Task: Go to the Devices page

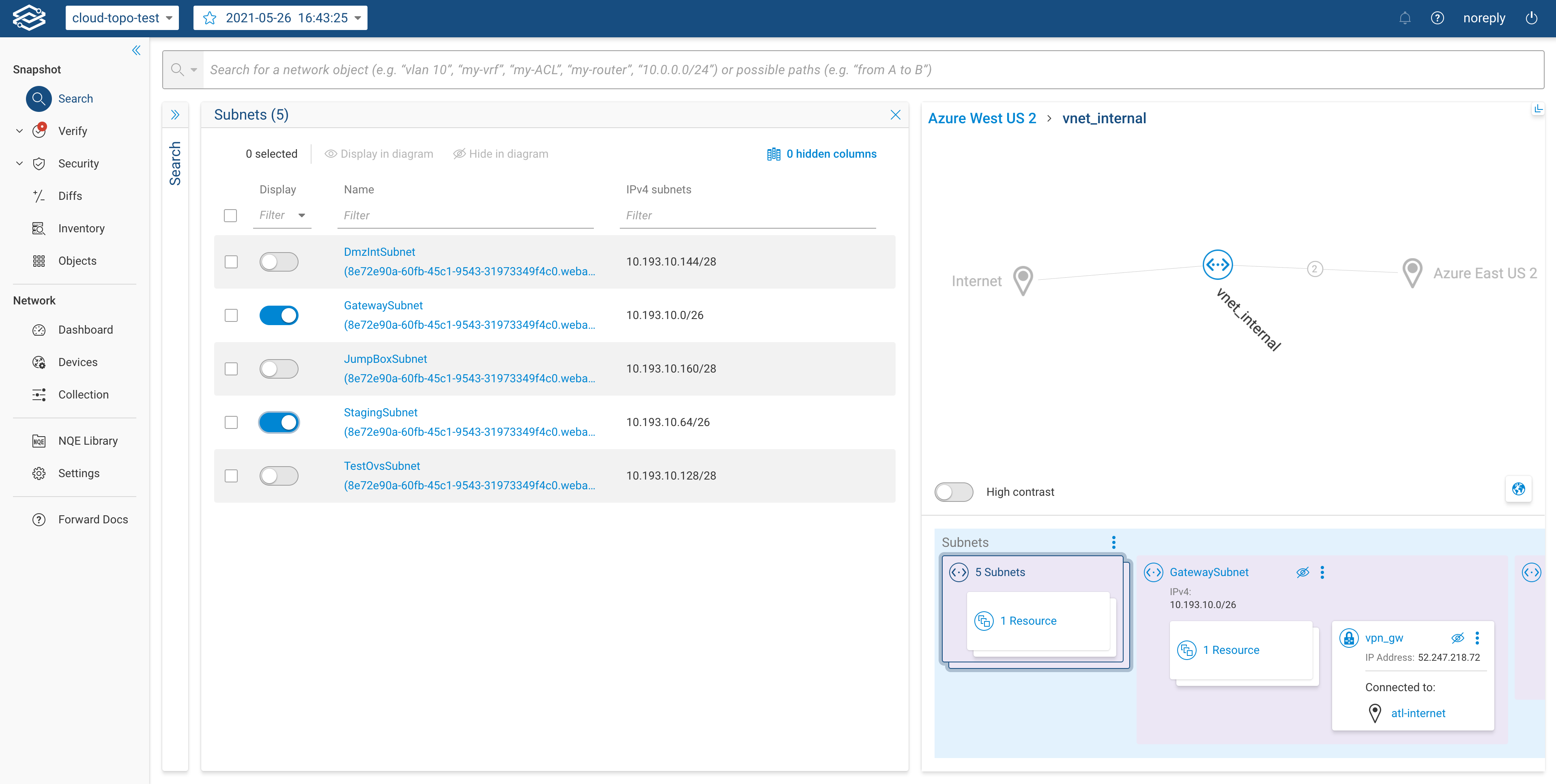Action: (x=78, y=362)
